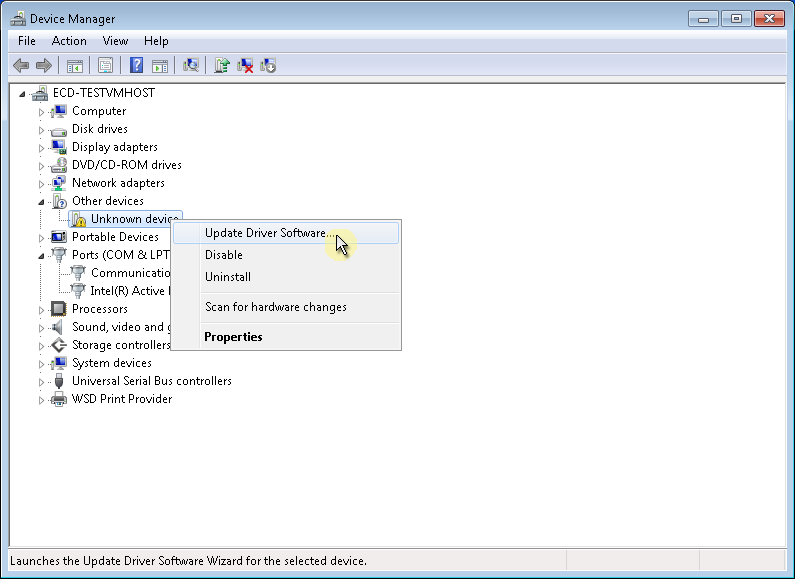Select the Portable Devices label
The width and height of the screenshot is (795, 579).
(x=115, y=237)
